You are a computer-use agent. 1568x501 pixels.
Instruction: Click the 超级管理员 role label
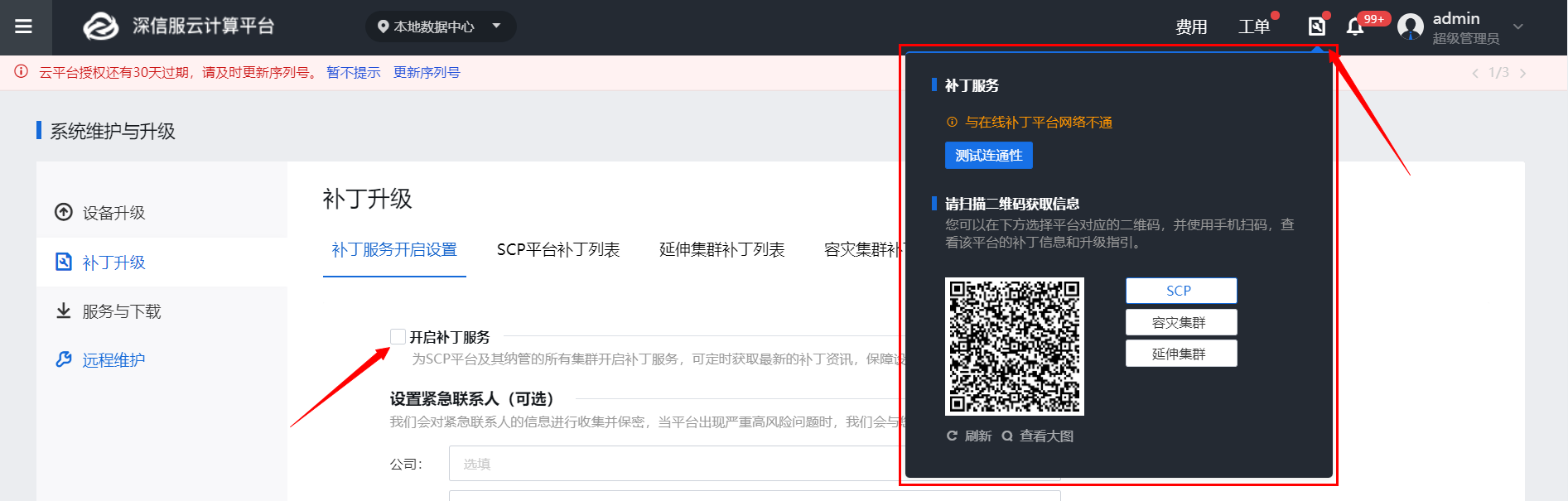[x=1466, y=39]
